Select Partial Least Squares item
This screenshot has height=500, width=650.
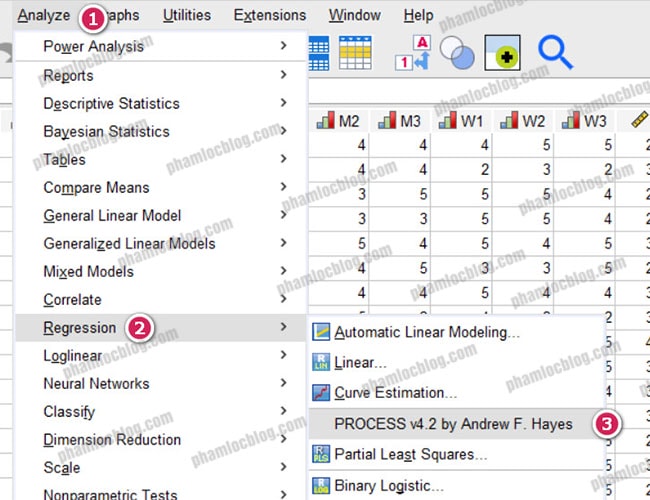point(410,455)
